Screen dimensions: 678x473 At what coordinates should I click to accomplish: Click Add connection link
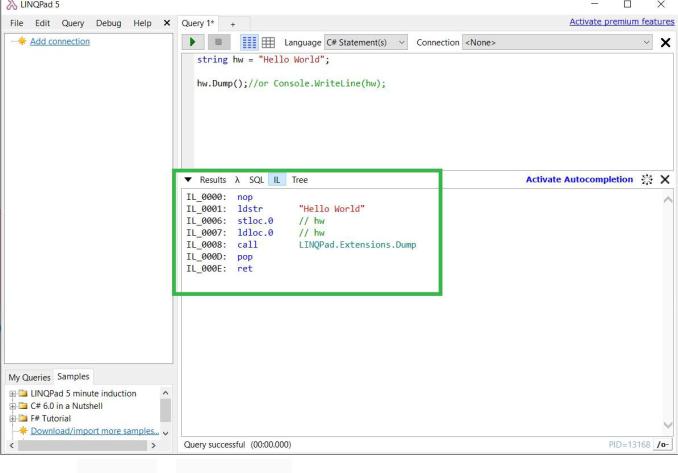60,41
